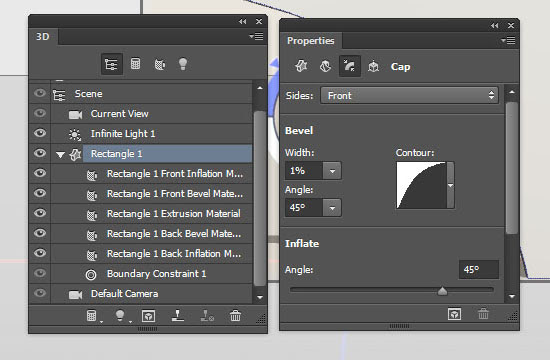Open the Coordinates properties icon
The image size is (550, 360).
pyautogui.click(x=373, y=66)
